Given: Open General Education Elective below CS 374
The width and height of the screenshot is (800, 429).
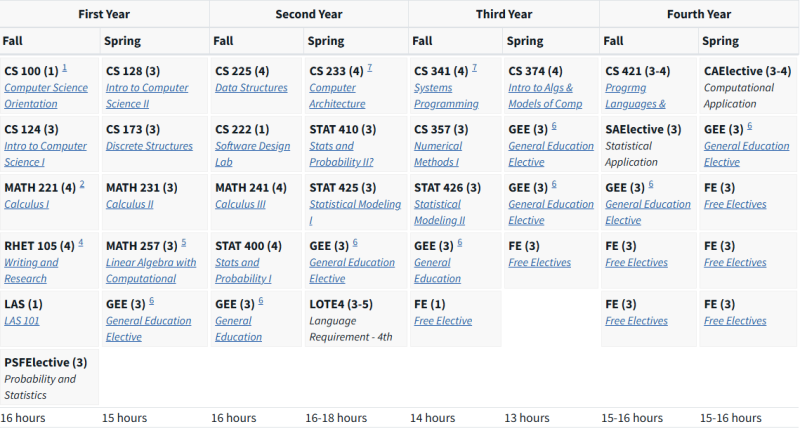Looking at the screenshot, I should [x=551, y=154].
